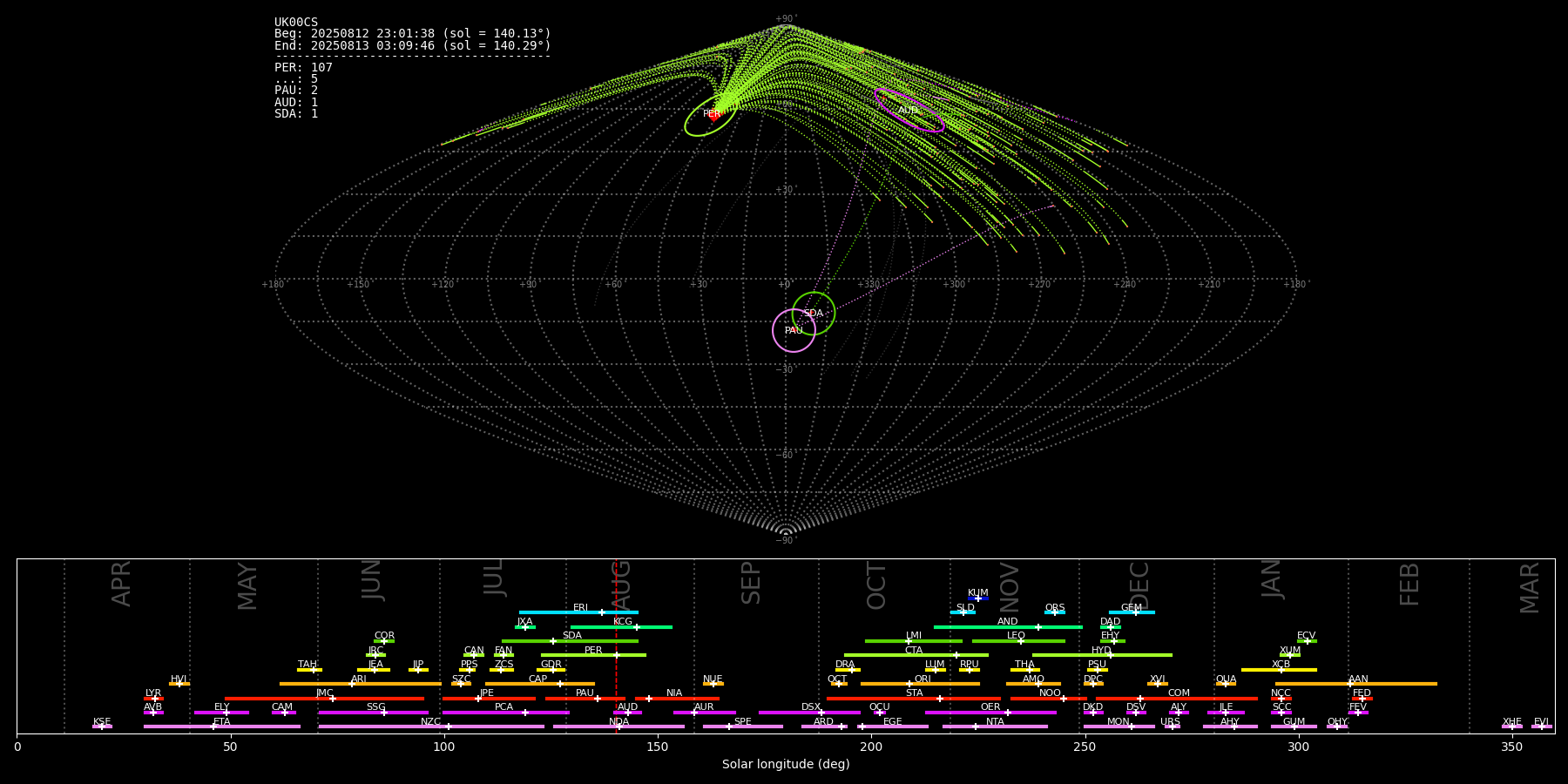This screenshot has width=1568, height=784.
Task: Select the ARI shower bar
Action: click(361, 684)
